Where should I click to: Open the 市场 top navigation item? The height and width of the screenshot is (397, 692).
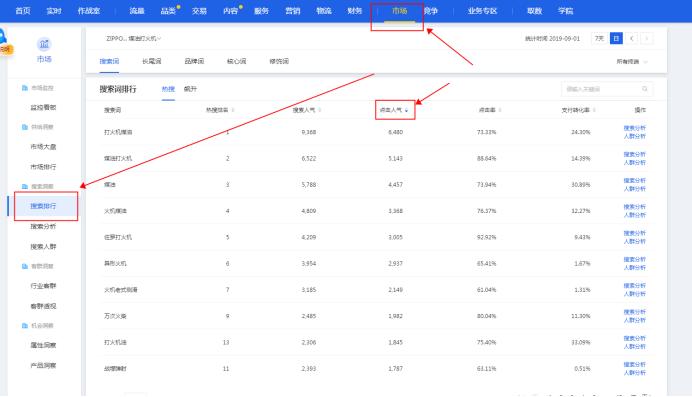click(399, 11)
